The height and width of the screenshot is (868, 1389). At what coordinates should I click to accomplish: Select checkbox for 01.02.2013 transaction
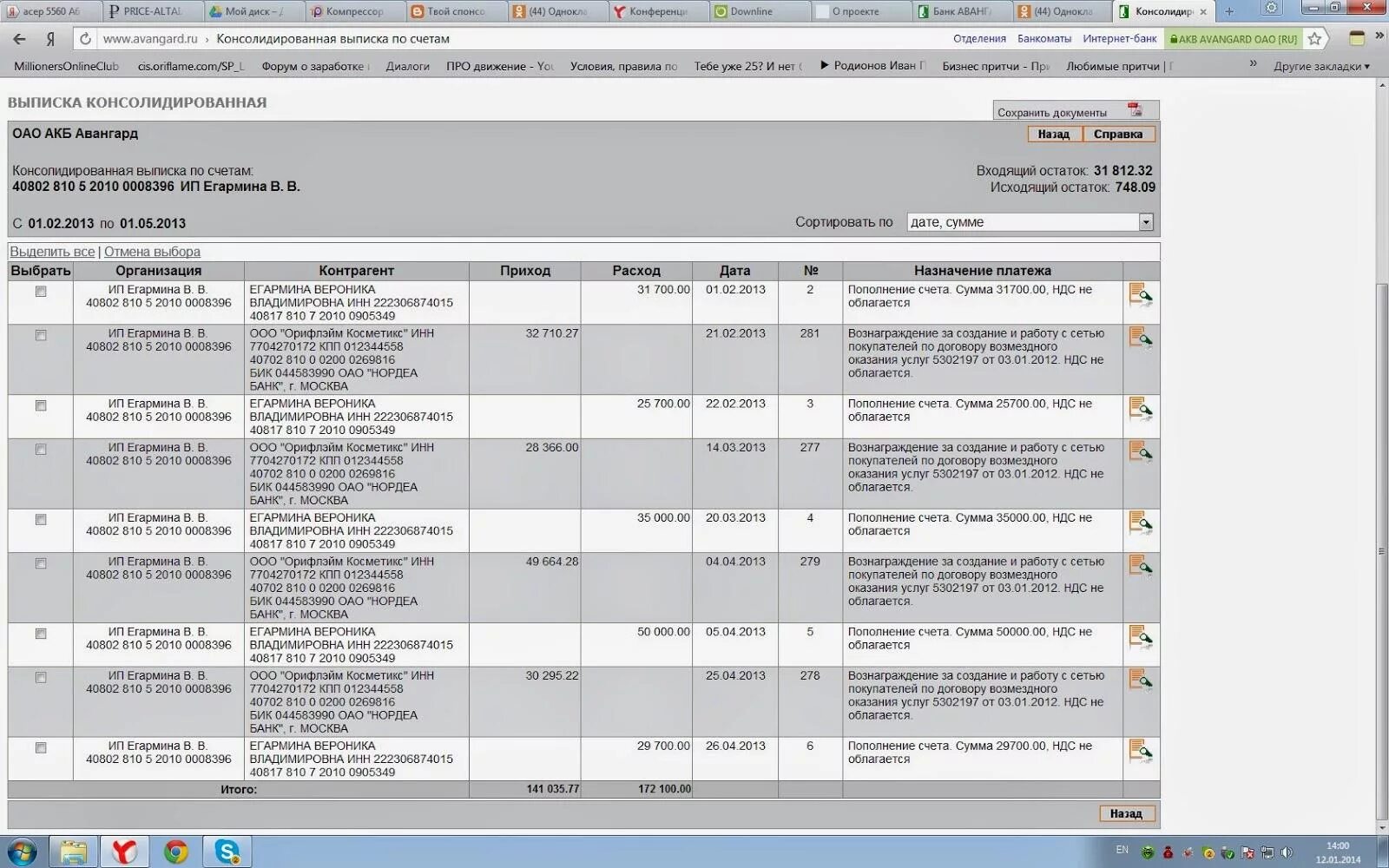tap(41, 292)
